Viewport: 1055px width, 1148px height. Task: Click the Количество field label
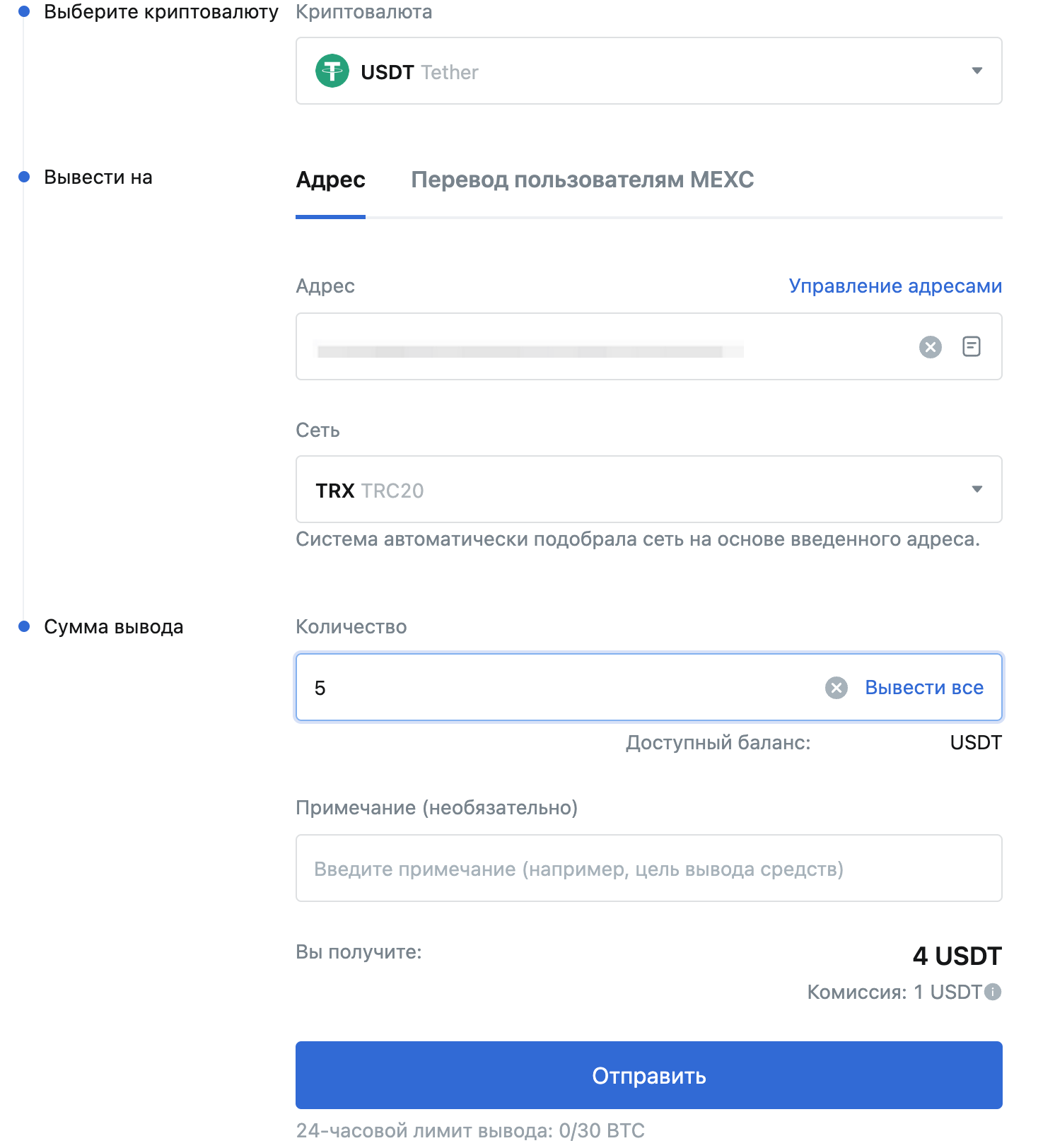(x=351, y=627)
